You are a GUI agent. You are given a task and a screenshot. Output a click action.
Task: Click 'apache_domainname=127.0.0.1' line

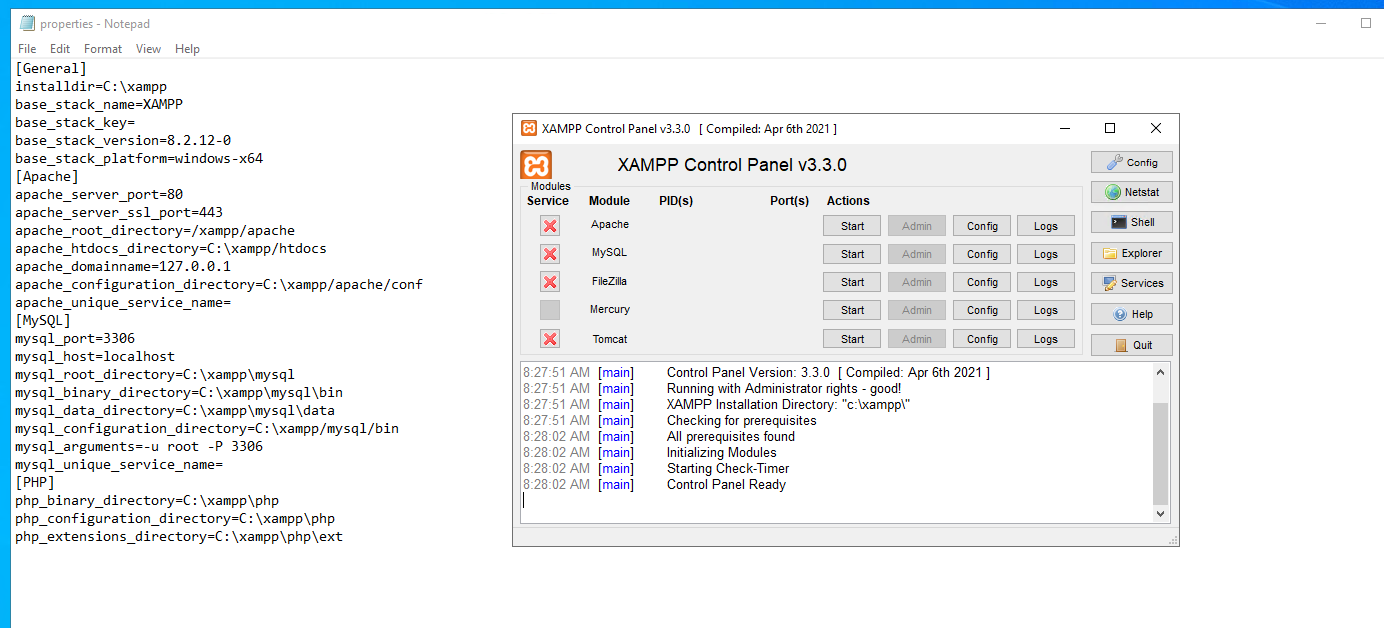coord(123,267)
